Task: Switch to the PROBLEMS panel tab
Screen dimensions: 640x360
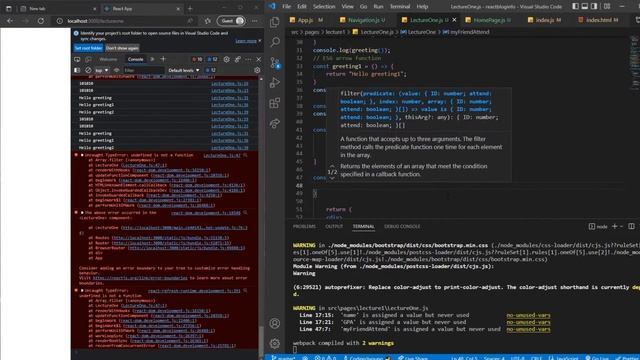Action: click(x=304, y=226)
